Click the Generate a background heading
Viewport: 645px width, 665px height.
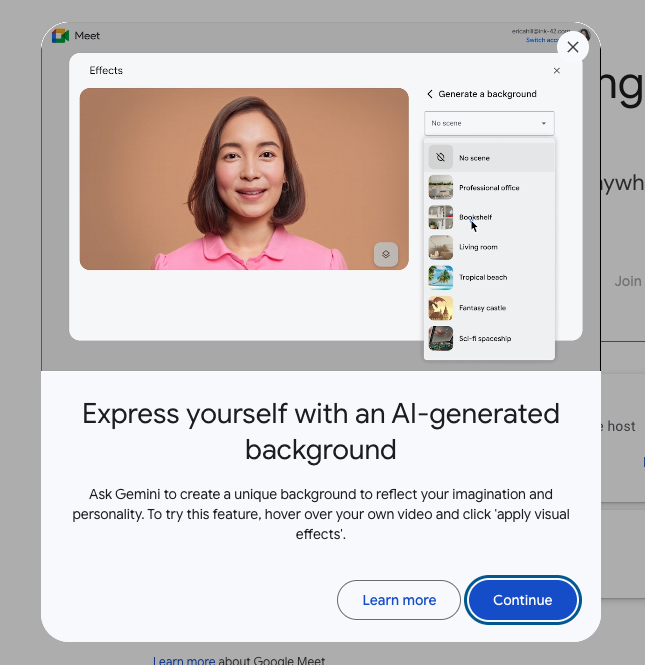pos(487,94)
